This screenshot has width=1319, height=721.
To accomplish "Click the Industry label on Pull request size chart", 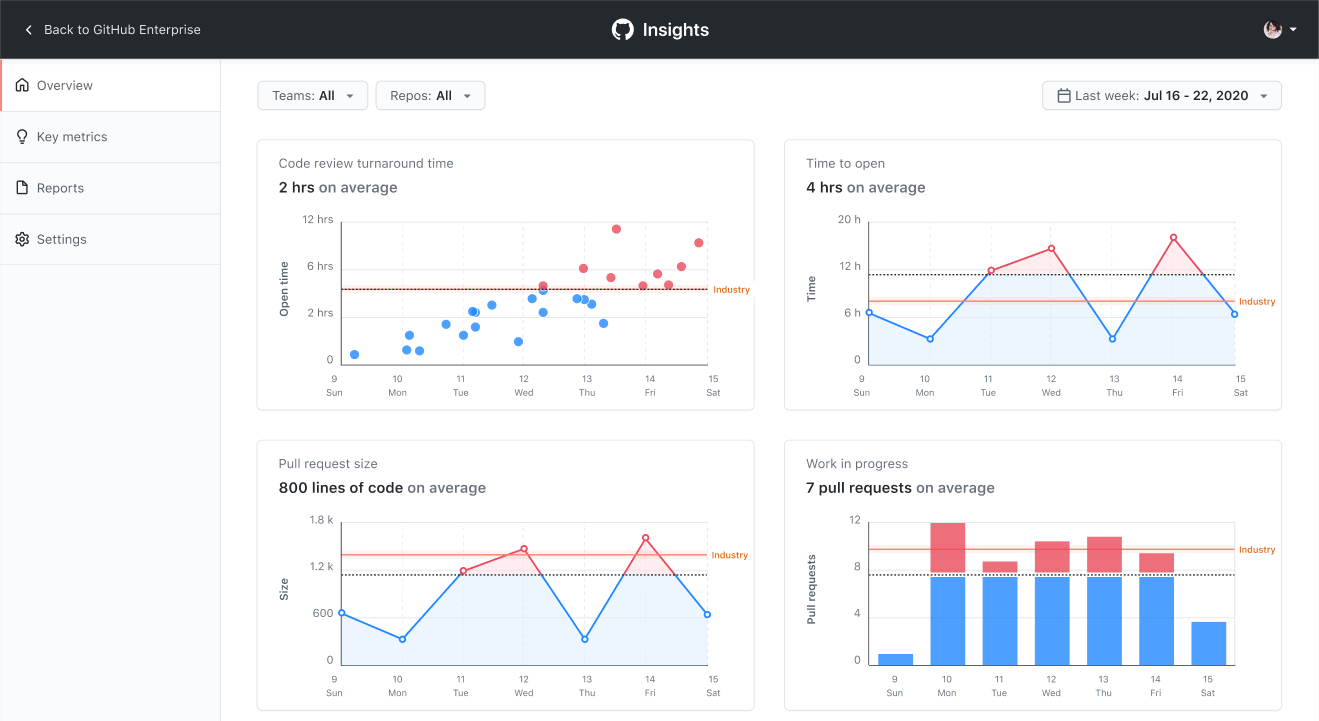I will (729, 555).
